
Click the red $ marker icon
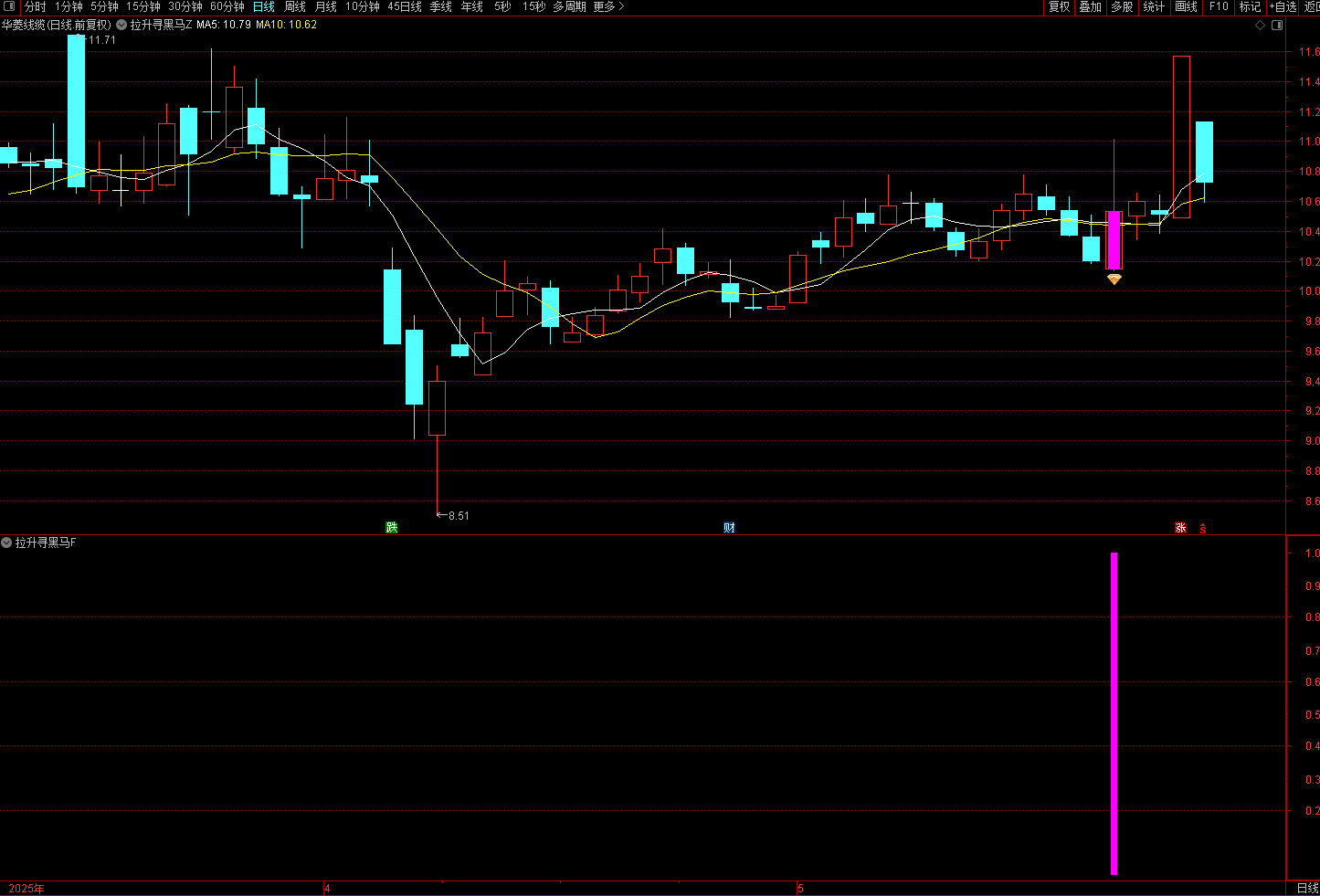click(1203, 528)
